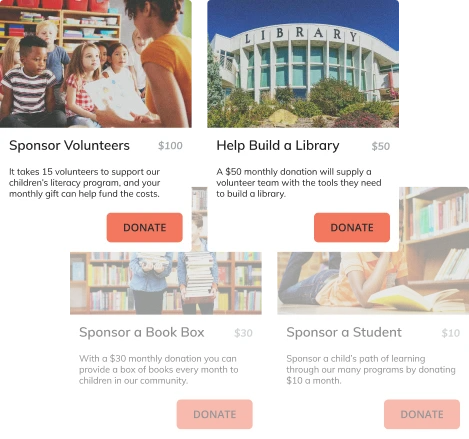Image resolution: width=469 pixels, height=439 pixels.
Task: Click the $50 price label
Action: (x=381, y=146)
